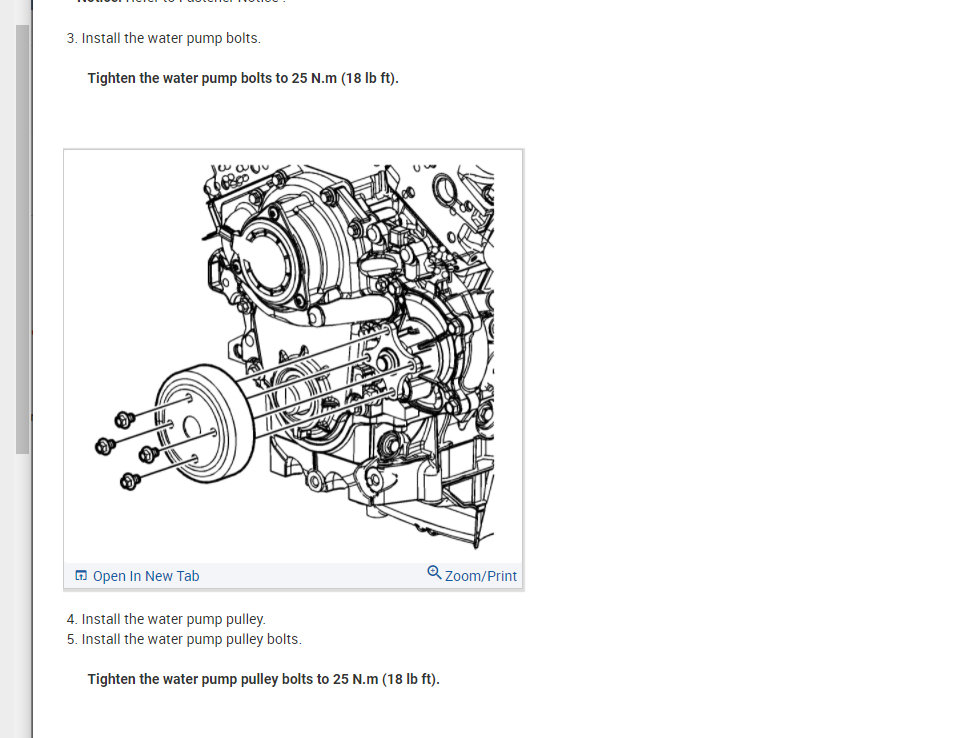This screenshot has height=738, width=963.
Task: Click the pulley bolts torque specification text
Action: 263,679
